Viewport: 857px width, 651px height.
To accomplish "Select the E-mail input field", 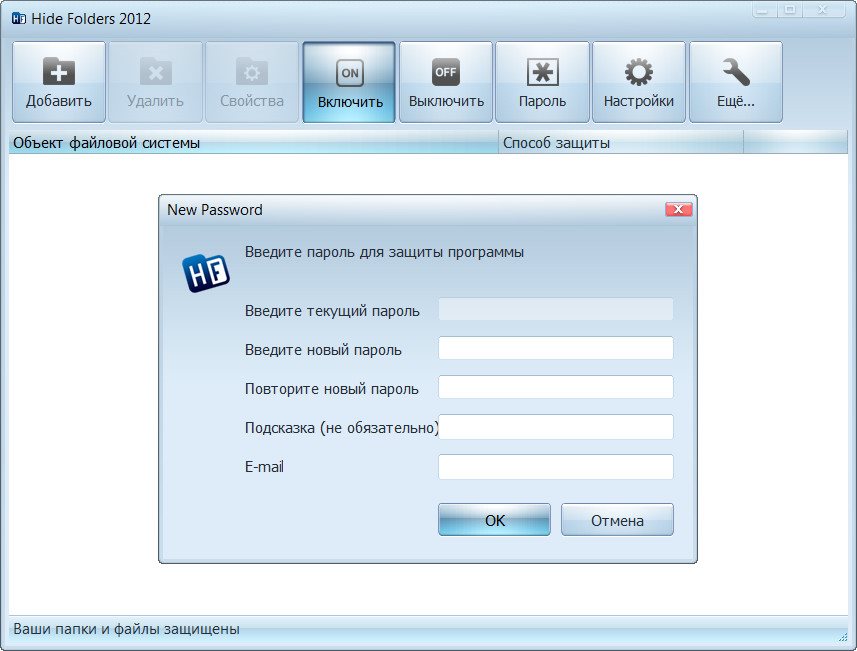I will pos(555,467).
